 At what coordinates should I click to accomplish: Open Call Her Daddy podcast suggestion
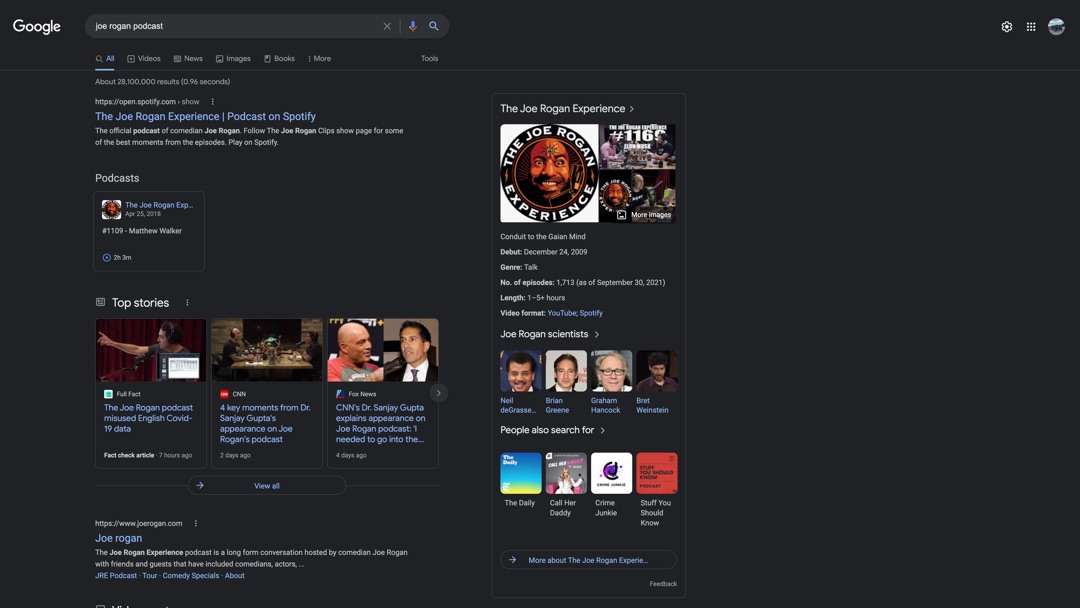pyautogui.click(x=565, y=485)
